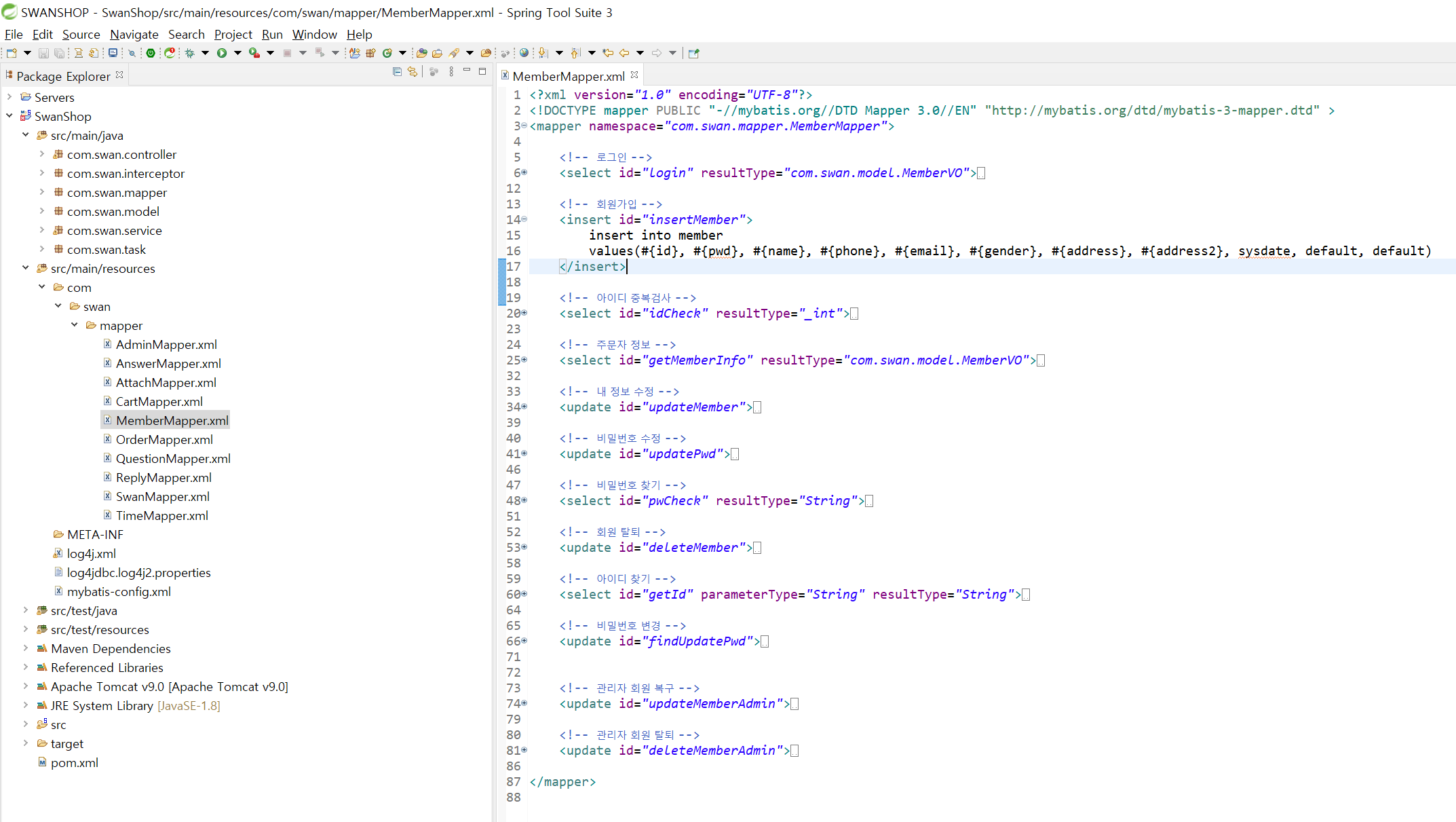1456x822 pixels.
Task: Click the Back navigation arrow icon
Action: (x=624, y=53)
